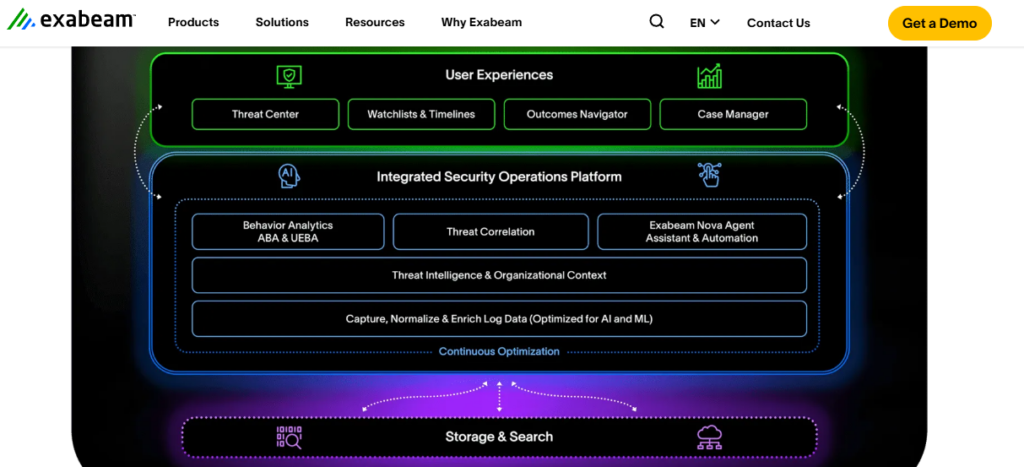Click the Behavior Analytics ABA & UEBA box
The width and height of the screenshot is (1024, 467).
[288, 232]
